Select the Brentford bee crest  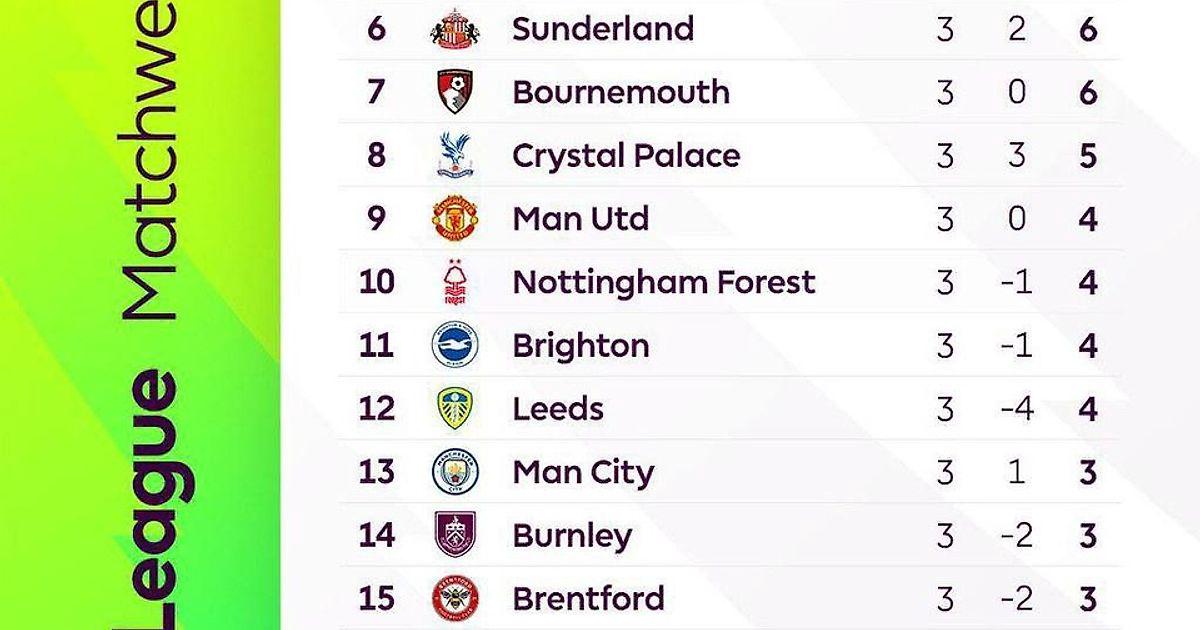pyautogui.click(x=455, y=598)
